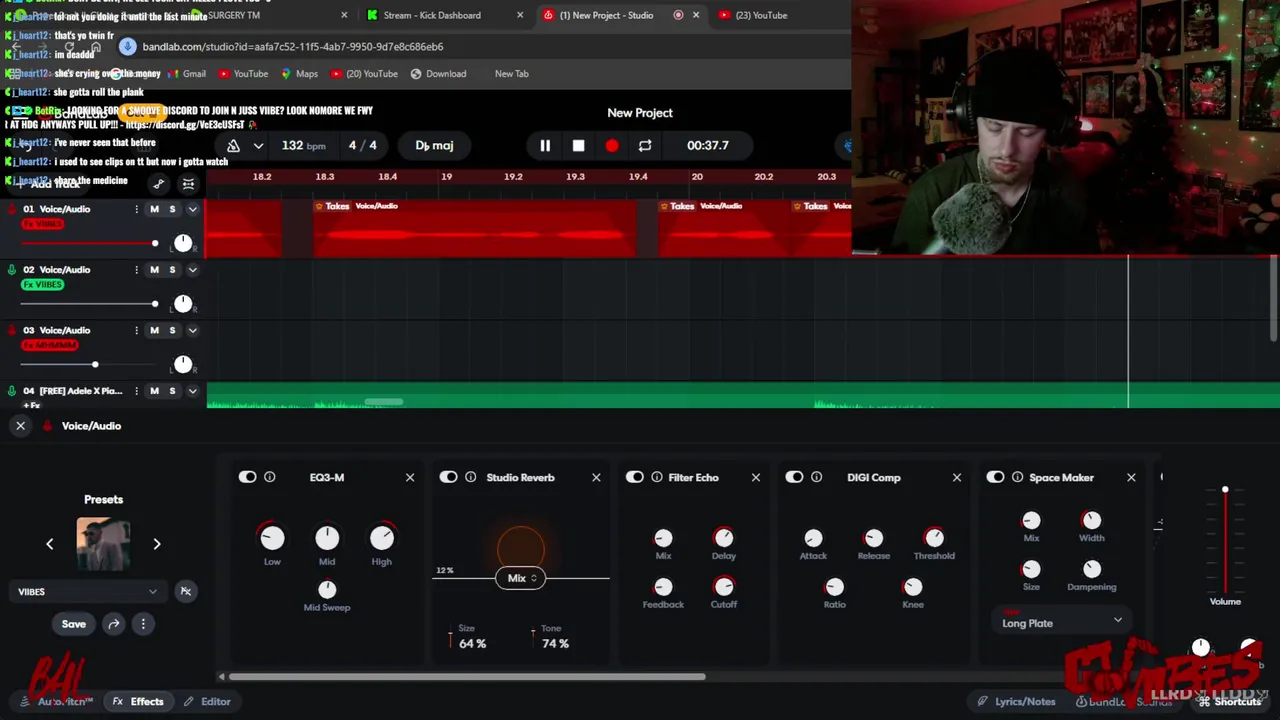Toggle the metronome icon
The width and height of the screenshot is (1280, 720).
[233, 146]
